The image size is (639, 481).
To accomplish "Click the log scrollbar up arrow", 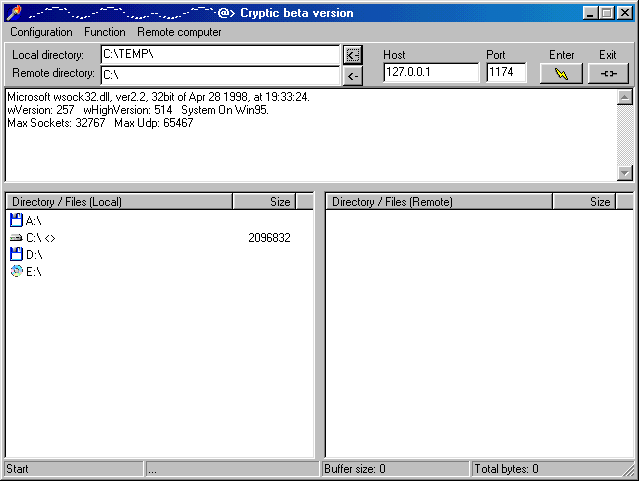I will (625, 97).
